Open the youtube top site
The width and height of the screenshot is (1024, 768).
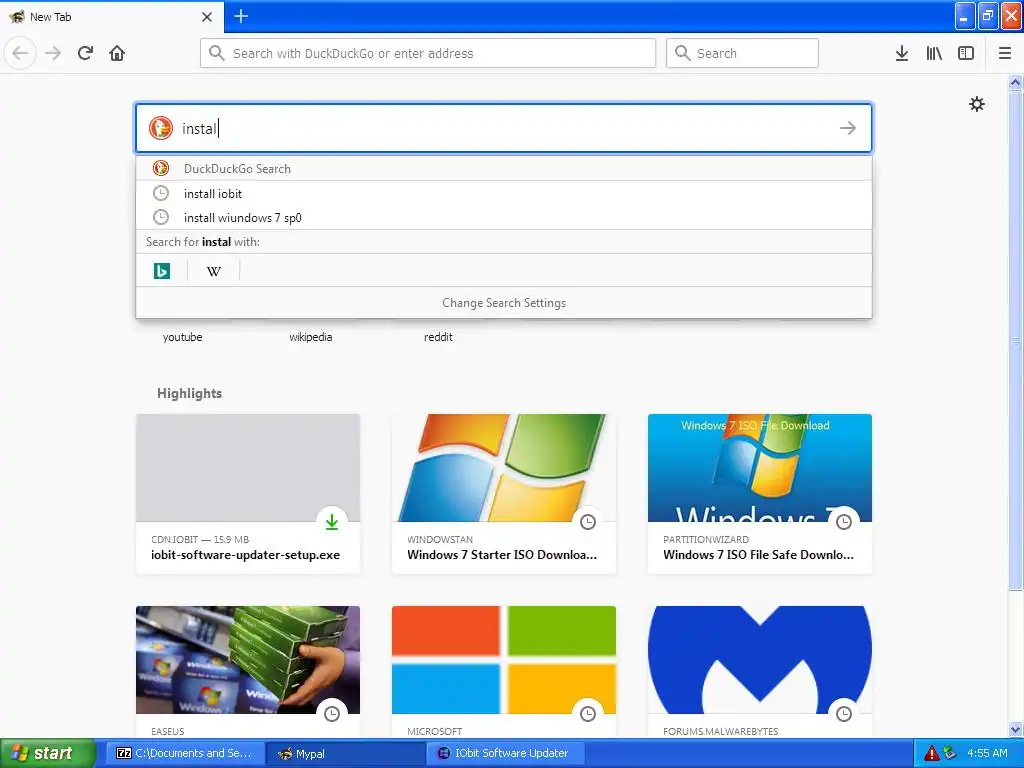click(182, 337)
